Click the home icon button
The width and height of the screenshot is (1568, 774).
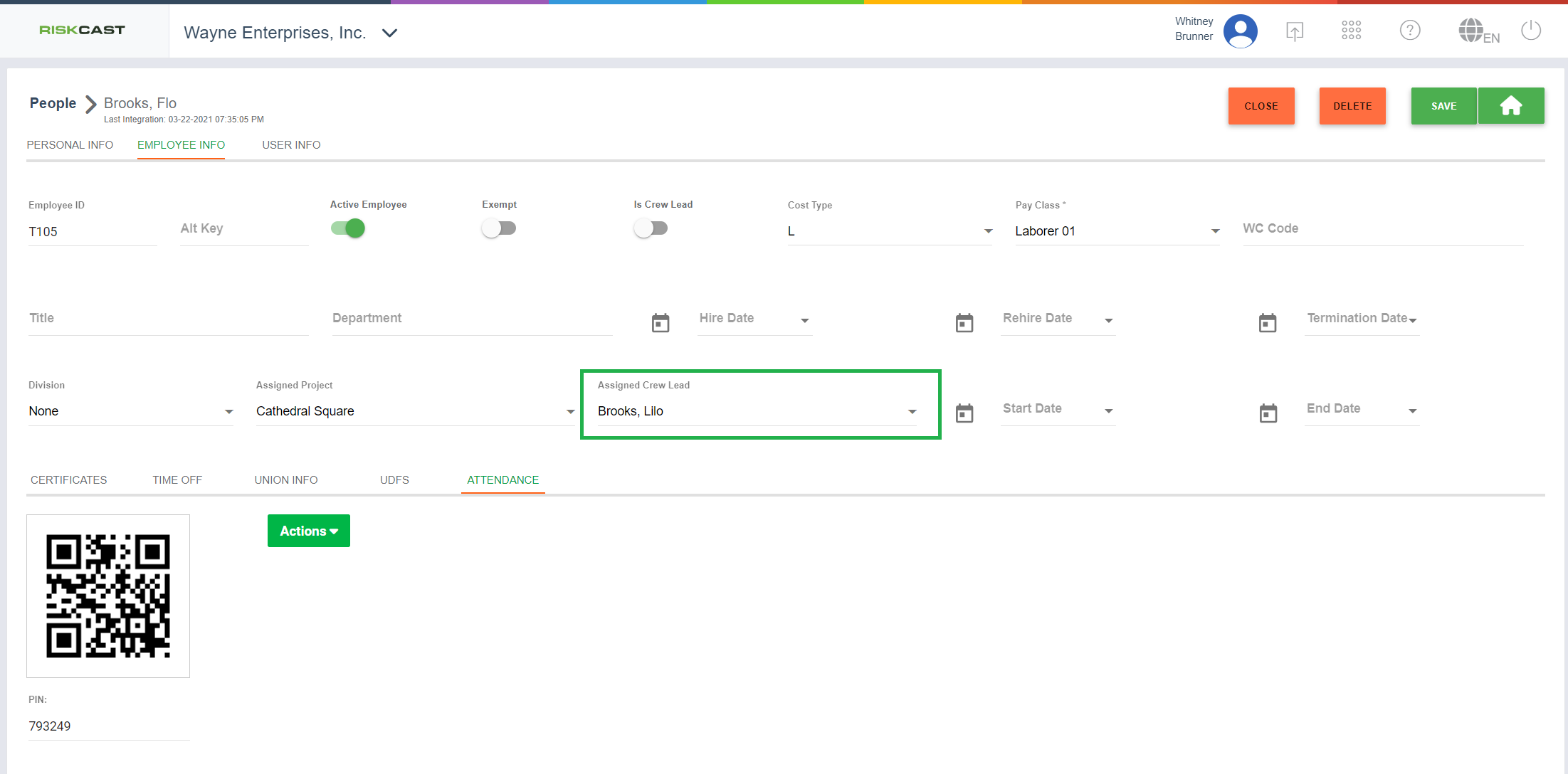tap(1510, 106)
